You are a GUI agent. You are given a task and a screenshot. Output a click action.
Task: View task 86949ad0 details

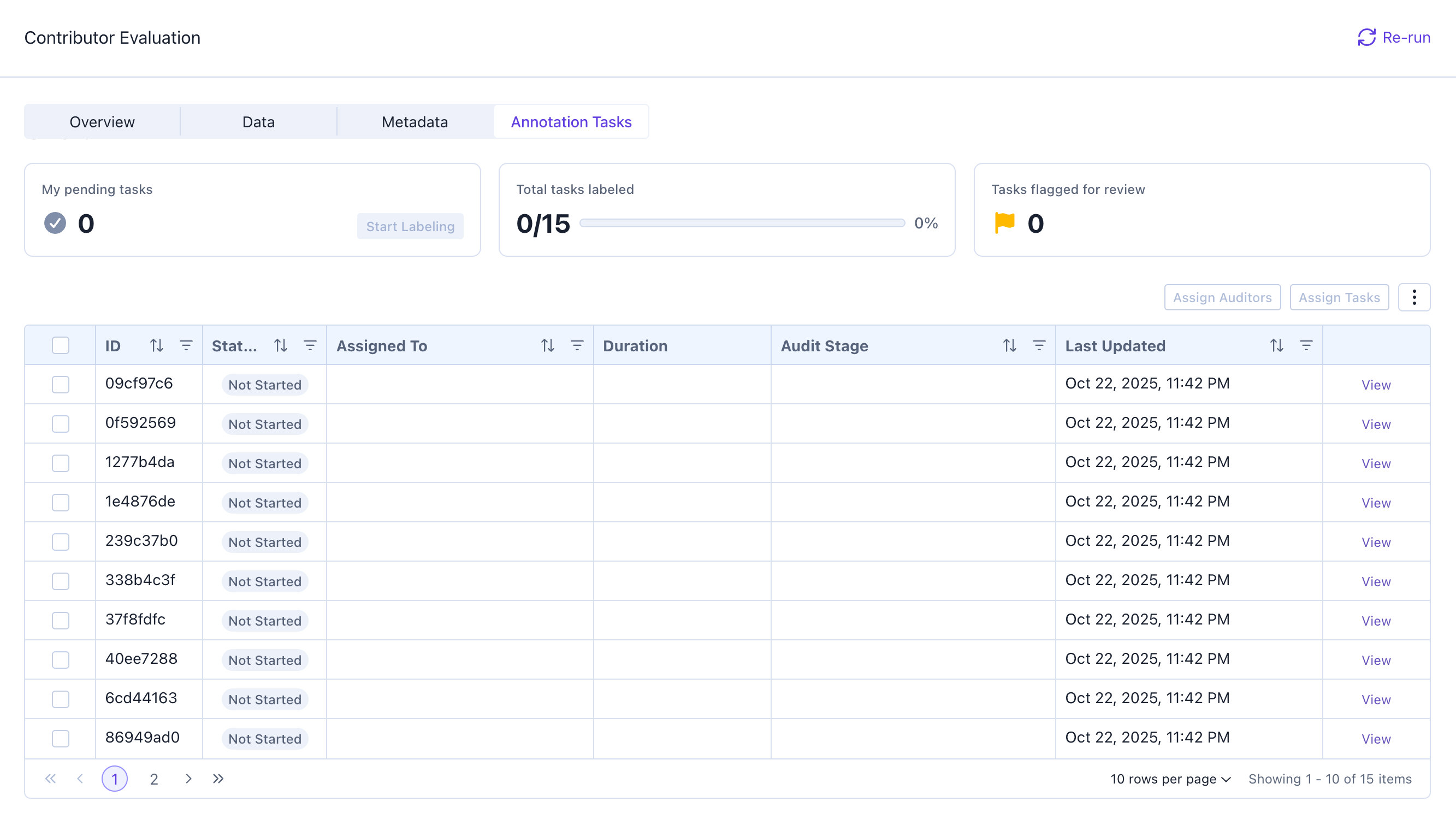coord(1375,738)
